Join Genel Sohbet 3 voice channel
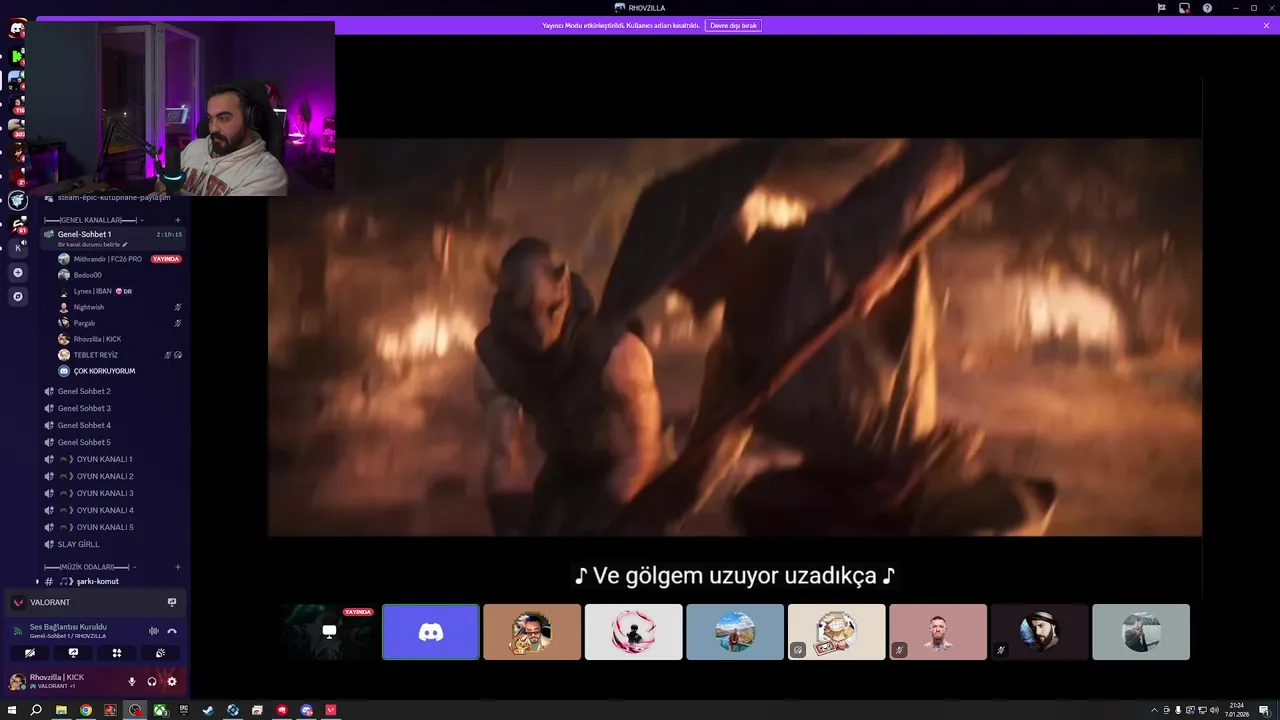 (84, 408)
